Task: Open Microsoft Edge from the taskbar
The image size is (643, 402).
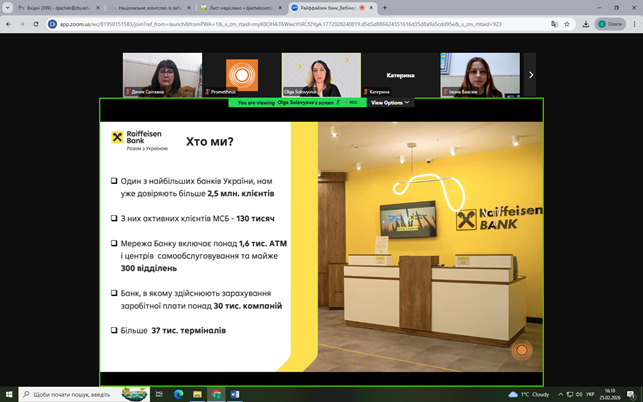Action: coord(179,394)
